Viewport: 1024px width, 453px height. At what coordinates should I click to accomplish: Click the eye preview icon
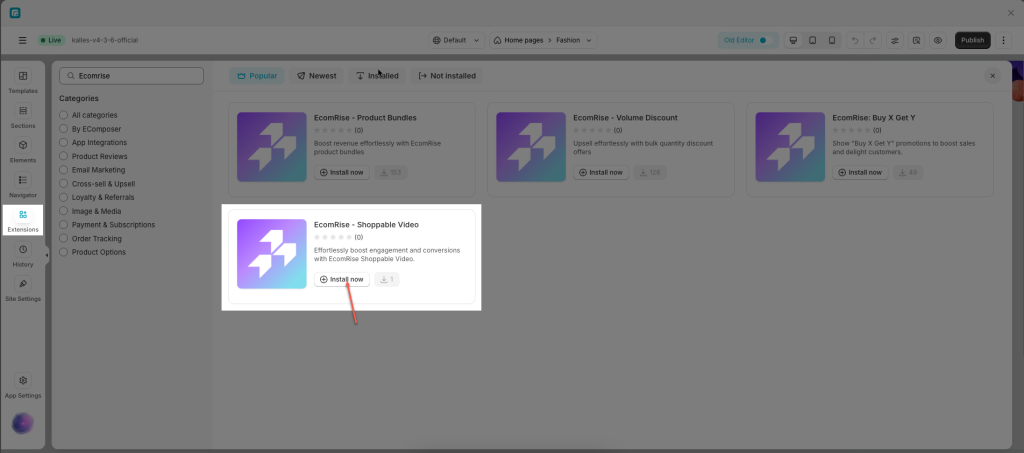point(938,40)
